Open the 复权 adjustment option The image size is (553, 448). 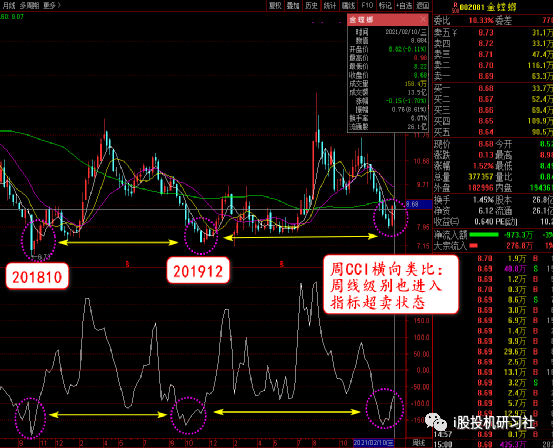pyautogui.click(x=275, y=5)
